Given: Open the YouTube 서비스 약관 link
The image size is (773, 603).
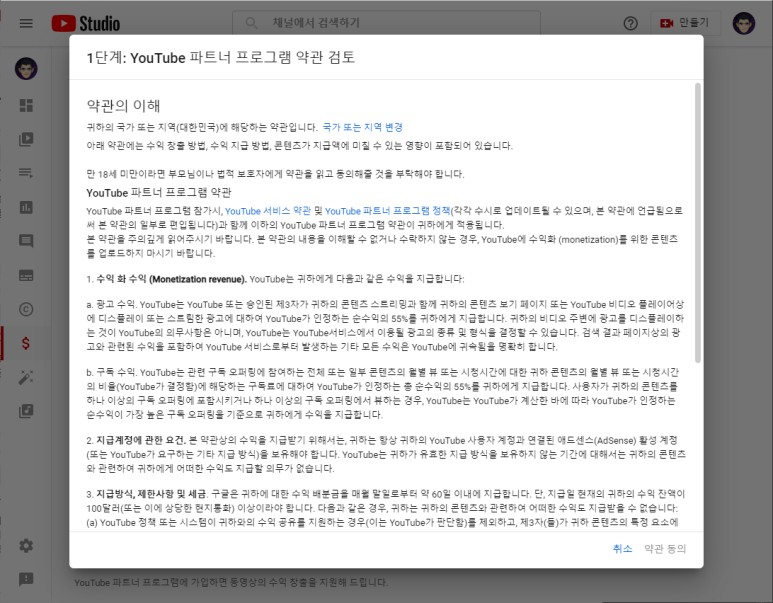Looking at the screenshot, I should 268,211.
